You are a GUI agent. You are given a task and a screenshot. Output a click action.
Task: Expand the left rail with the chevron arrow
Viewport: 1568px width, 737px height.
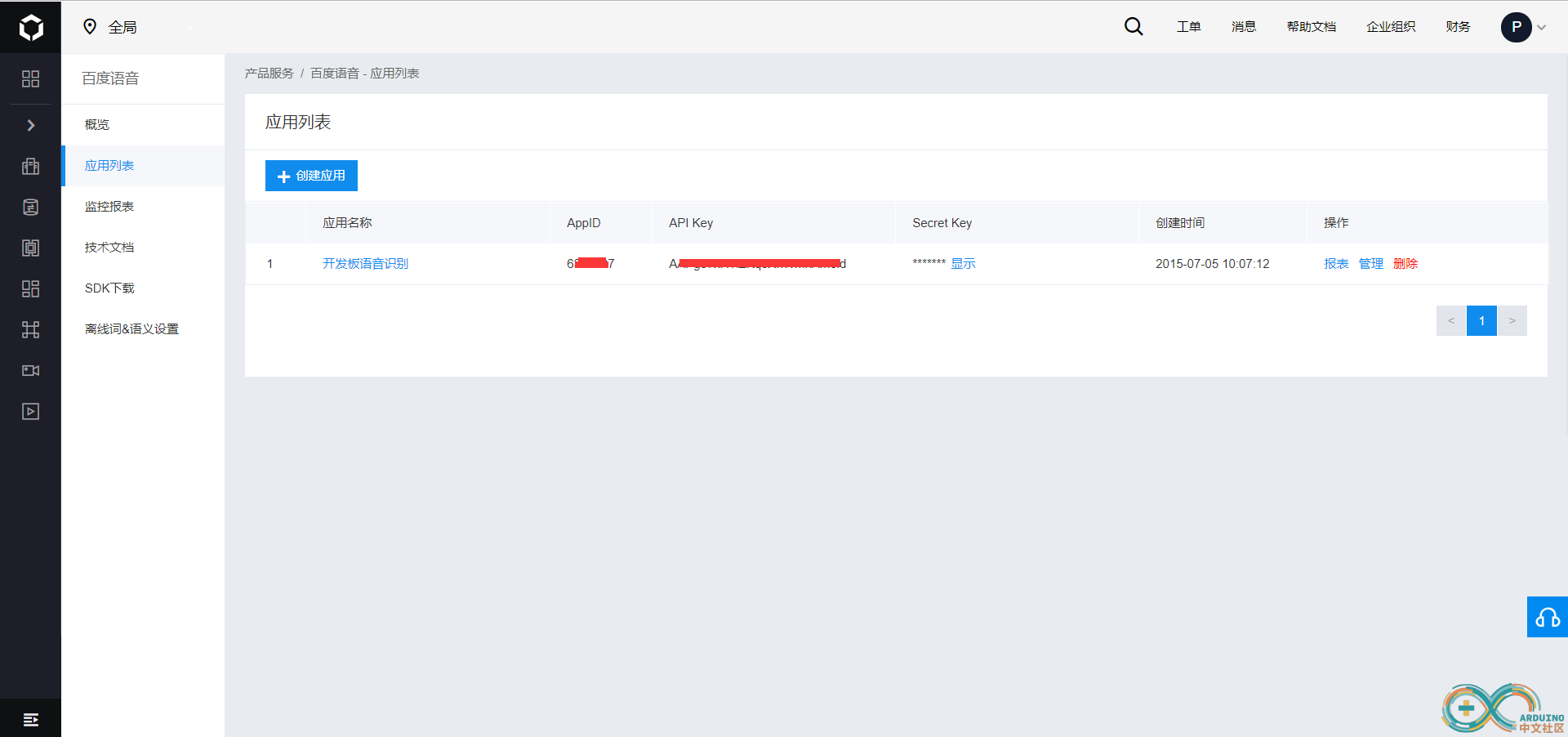tap(30, 125)
